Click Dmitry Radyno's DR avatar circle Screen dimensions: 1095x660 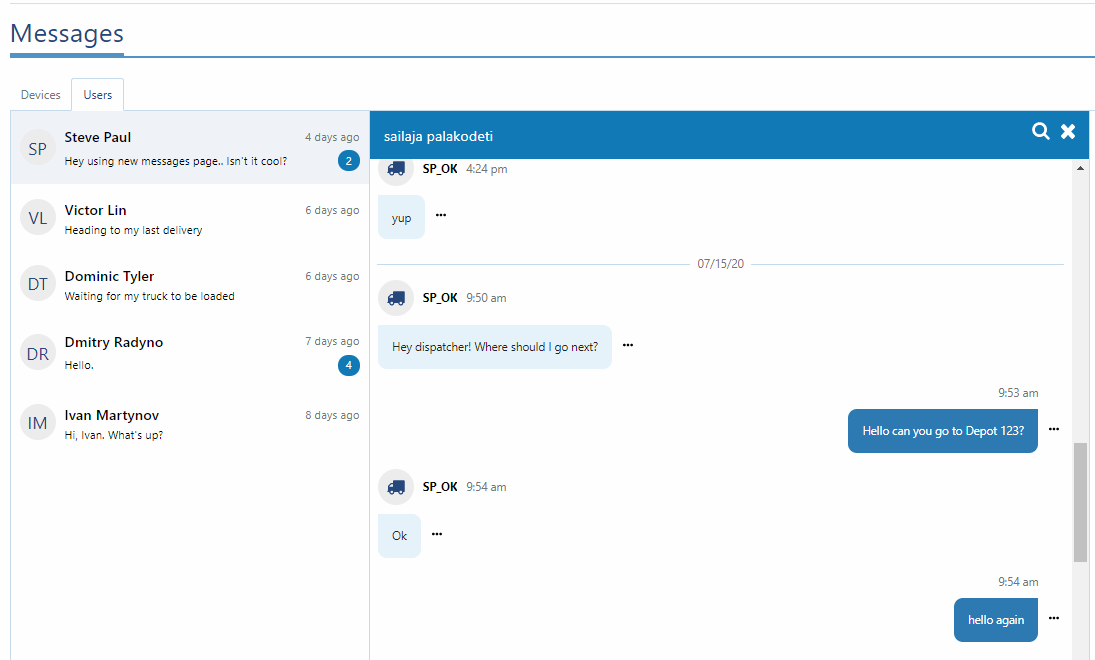(x=37, y=352)
